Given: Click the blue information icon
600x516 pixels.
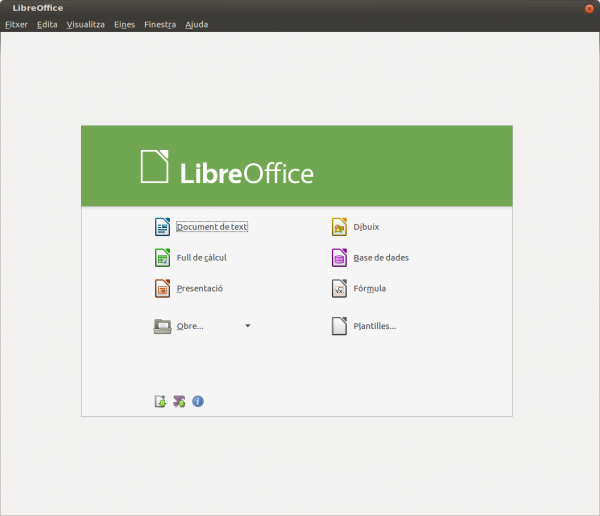Looking at the screenshot, I should [x=198, y=402].
